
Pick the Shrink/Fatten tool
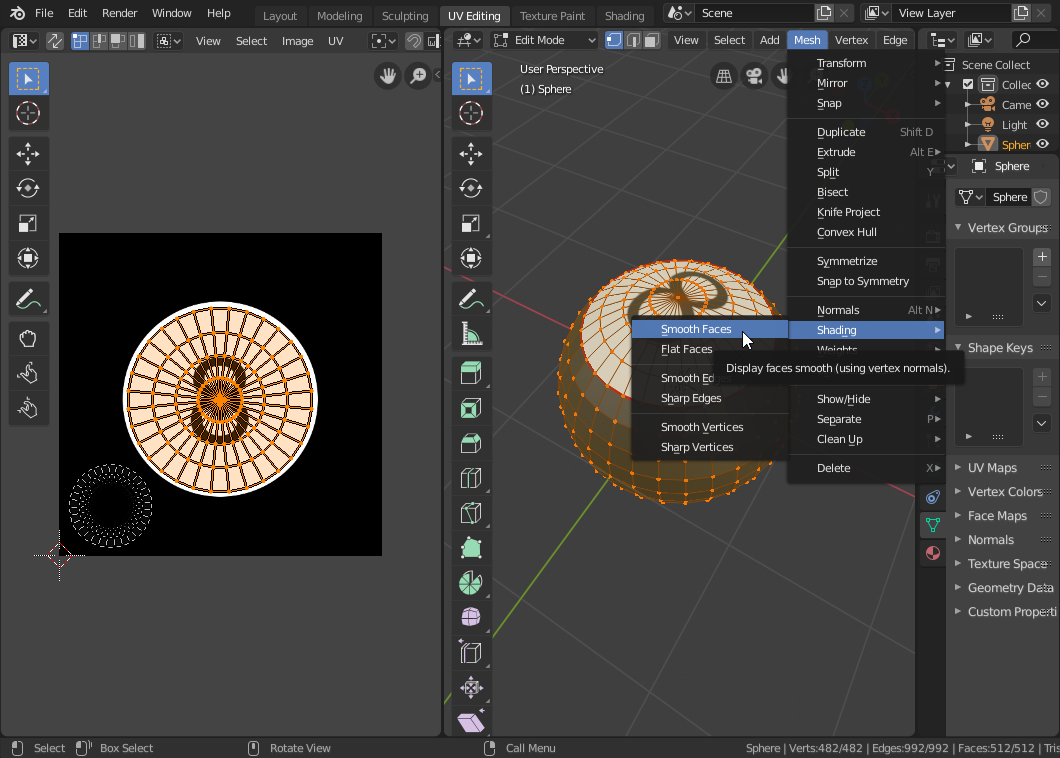click(x=471, y=688)
